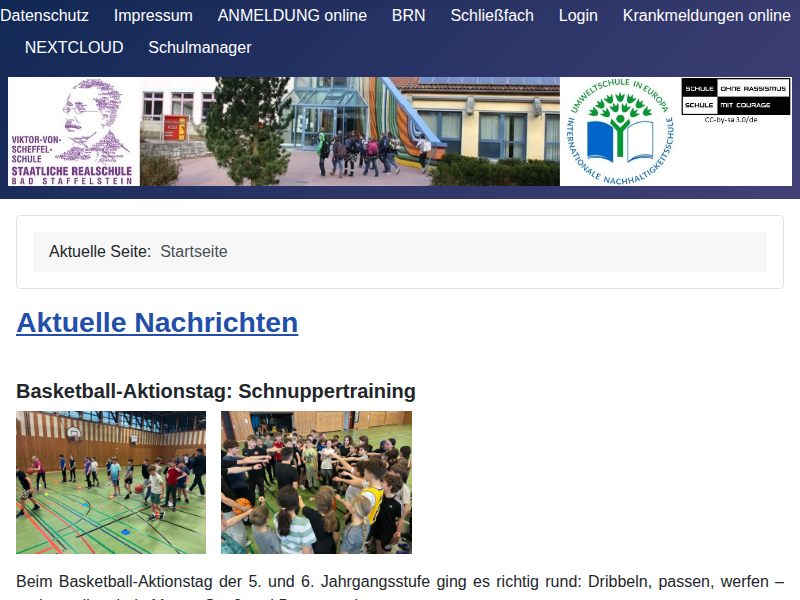Go to ANMELDUNG online

(x=292, y=15)
